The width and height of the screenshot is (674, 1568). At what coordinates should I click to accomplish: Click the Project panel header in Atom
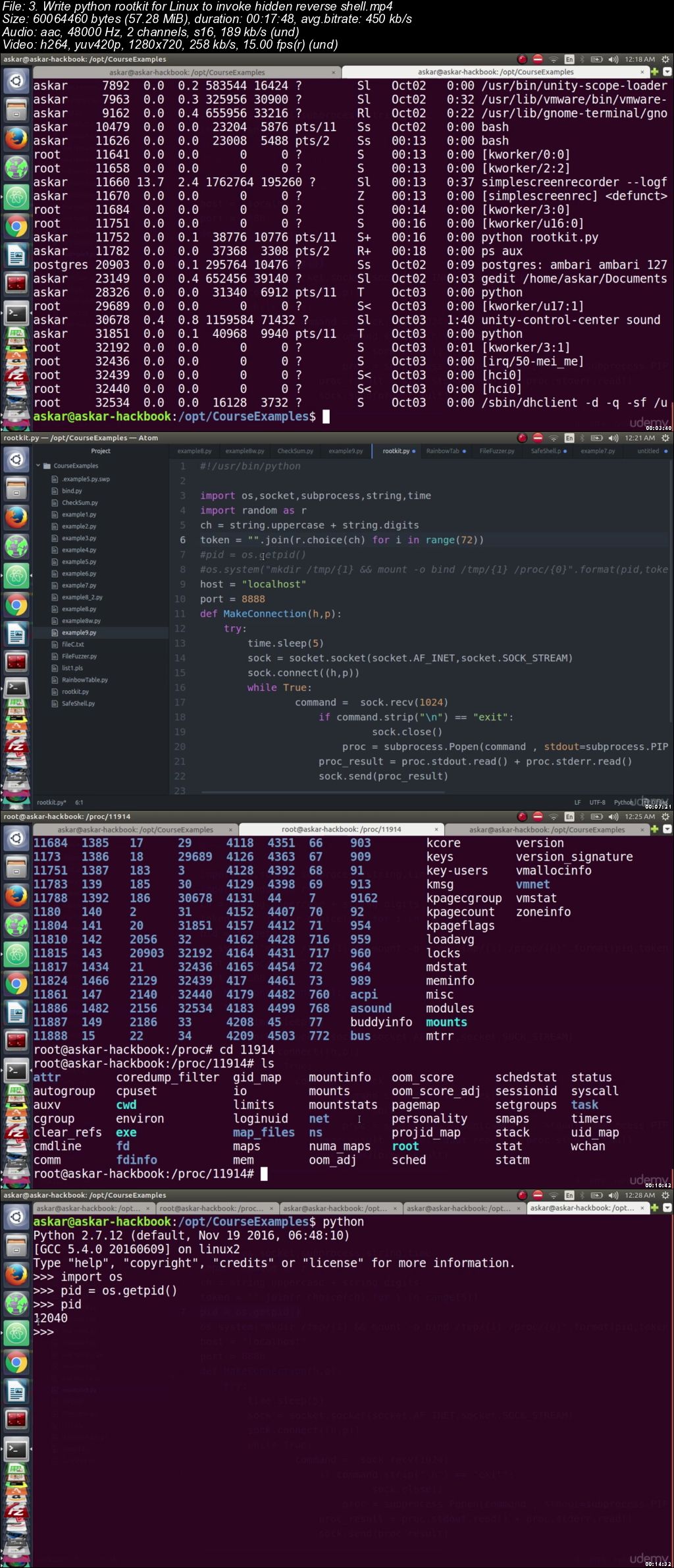(x=101, y=451)
